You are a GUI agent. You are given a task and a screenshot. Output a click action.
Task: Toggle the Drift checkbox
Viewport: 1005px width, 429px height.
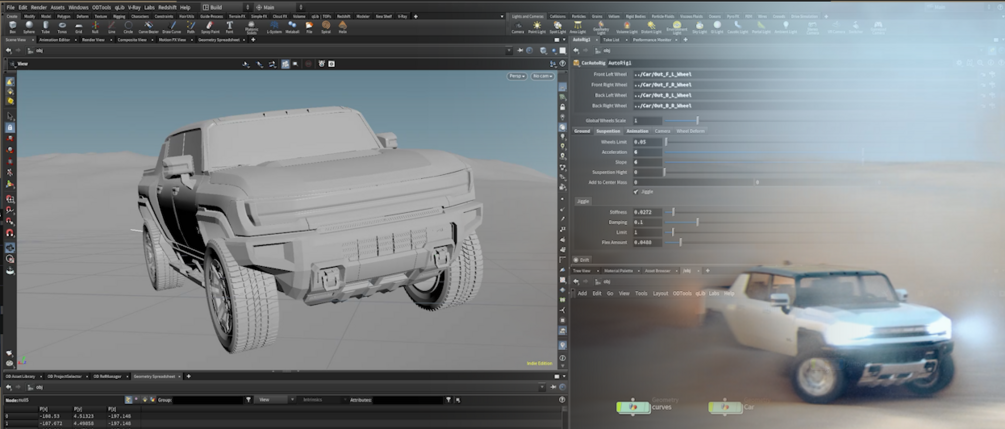coord(576,260)
